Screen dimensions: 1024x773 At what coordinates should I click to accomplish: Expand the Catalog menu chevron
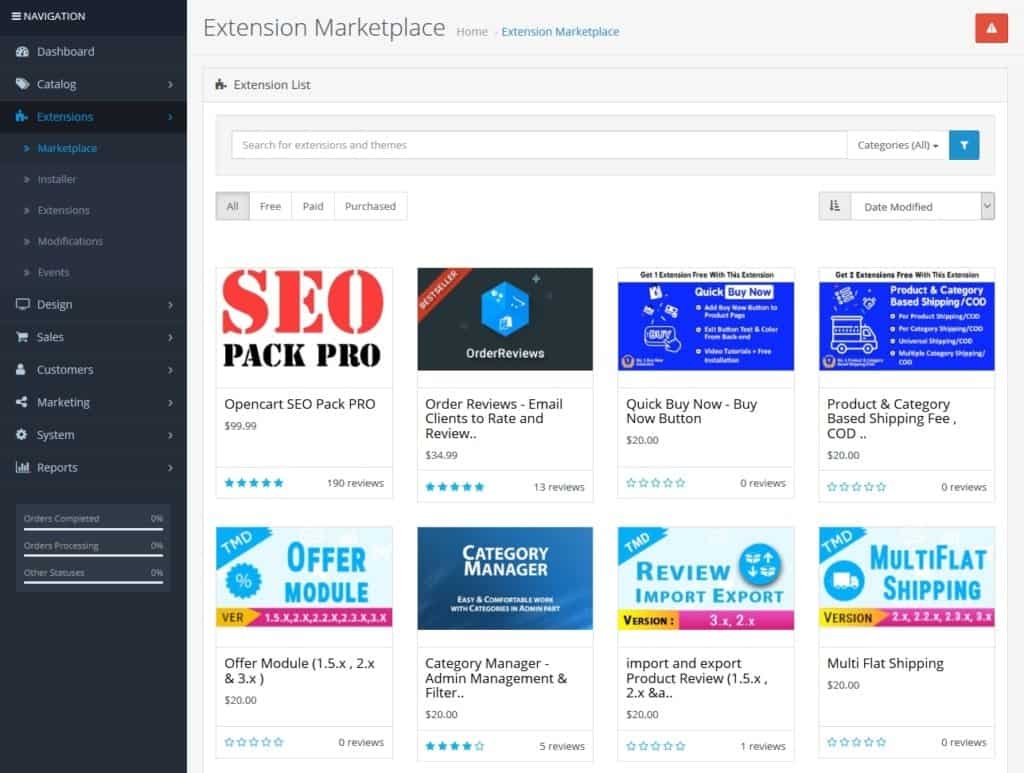coord(170,84)
